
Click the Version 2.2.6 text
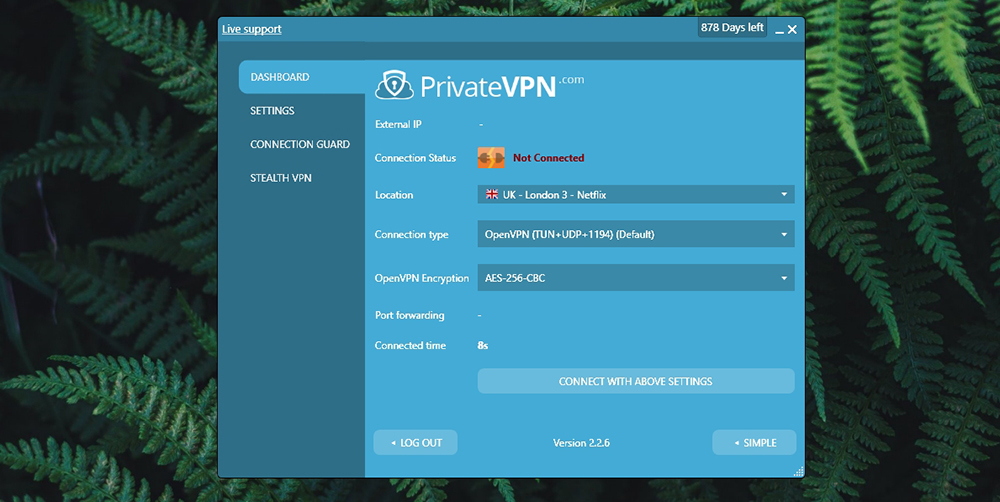click(581, 443)
